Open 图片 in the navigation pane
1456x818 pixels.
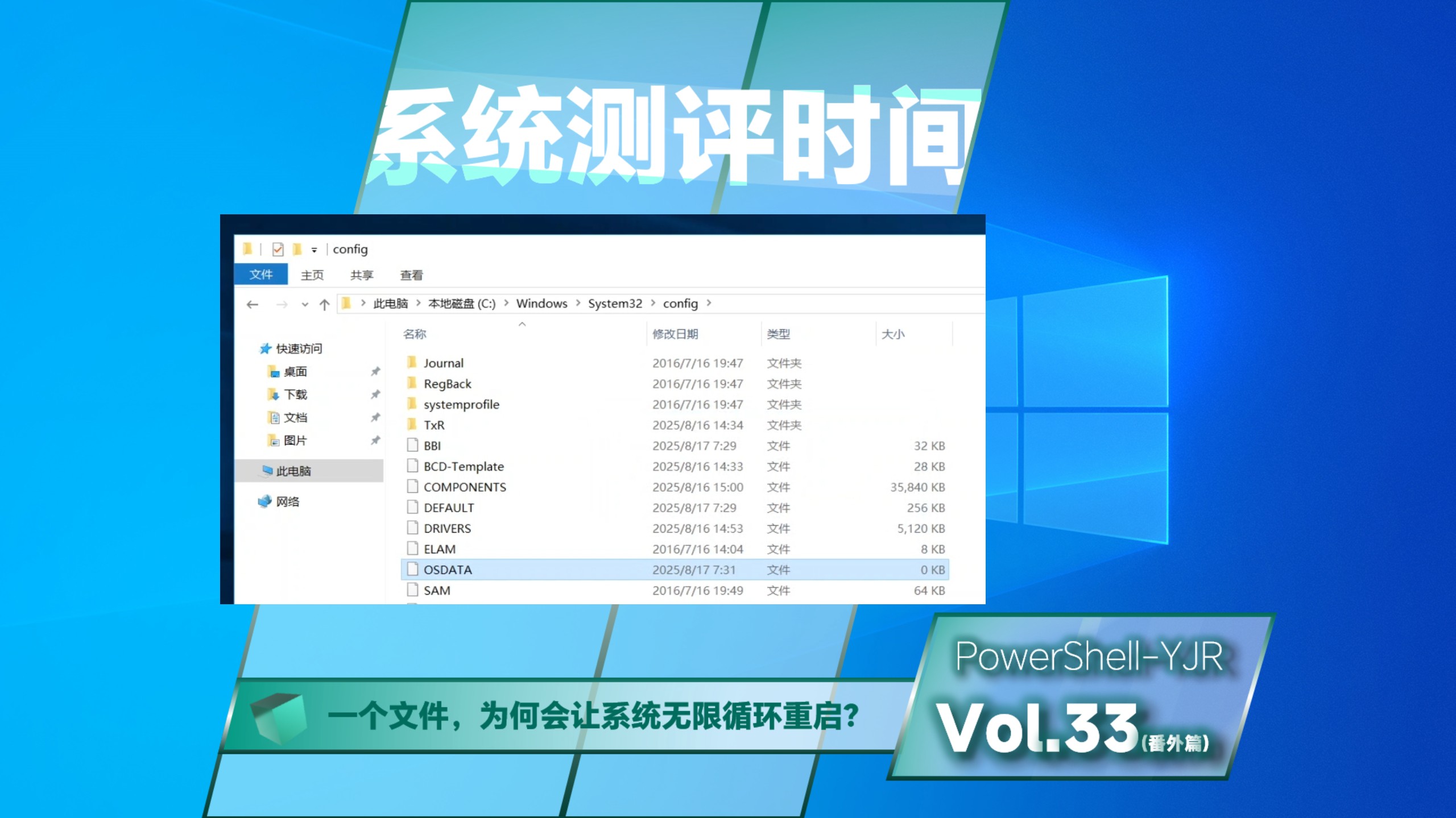[x=295, y=441]
